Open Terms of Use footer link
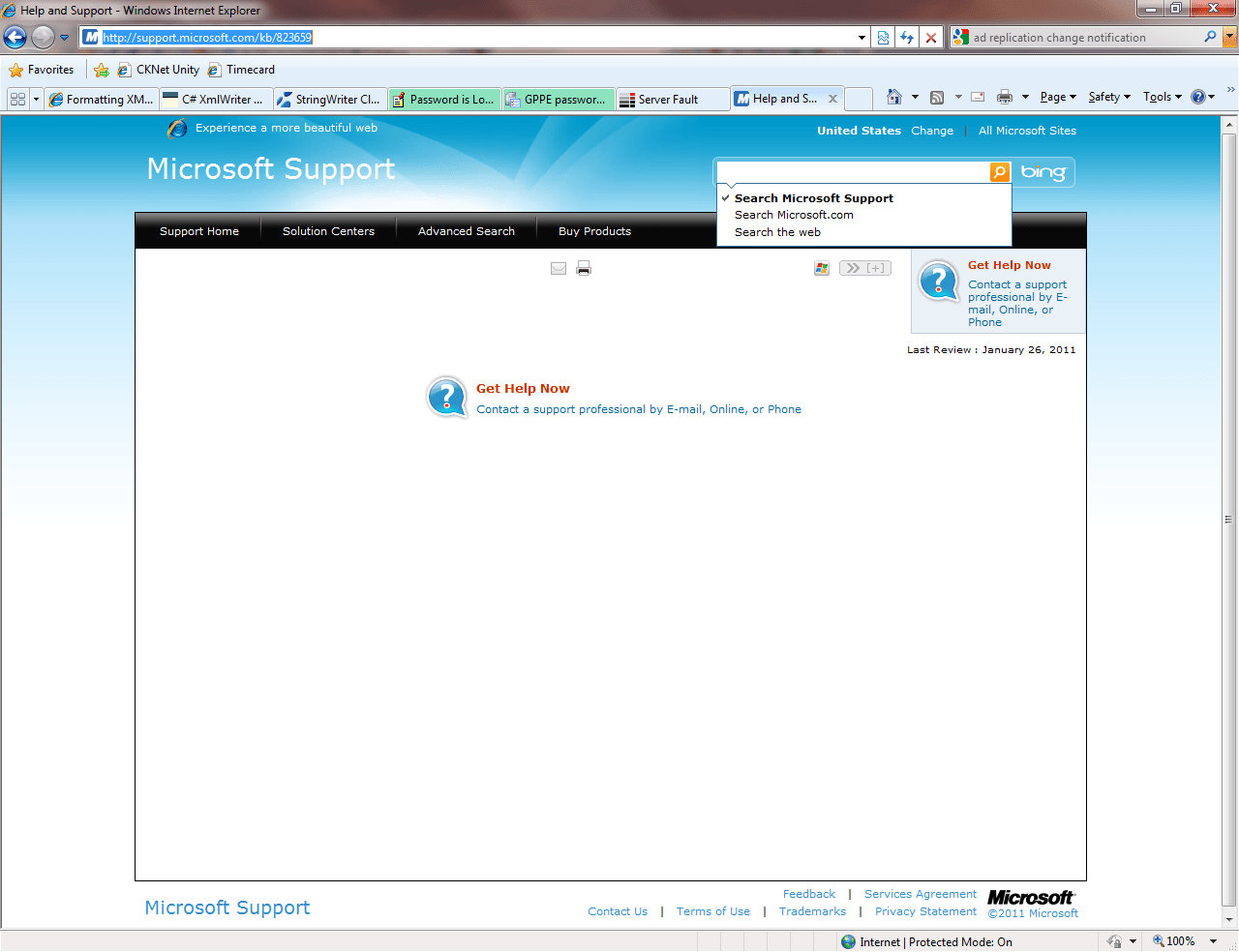Image resolution: width=1239 pixels, height=952 pixels. (713, 911)
